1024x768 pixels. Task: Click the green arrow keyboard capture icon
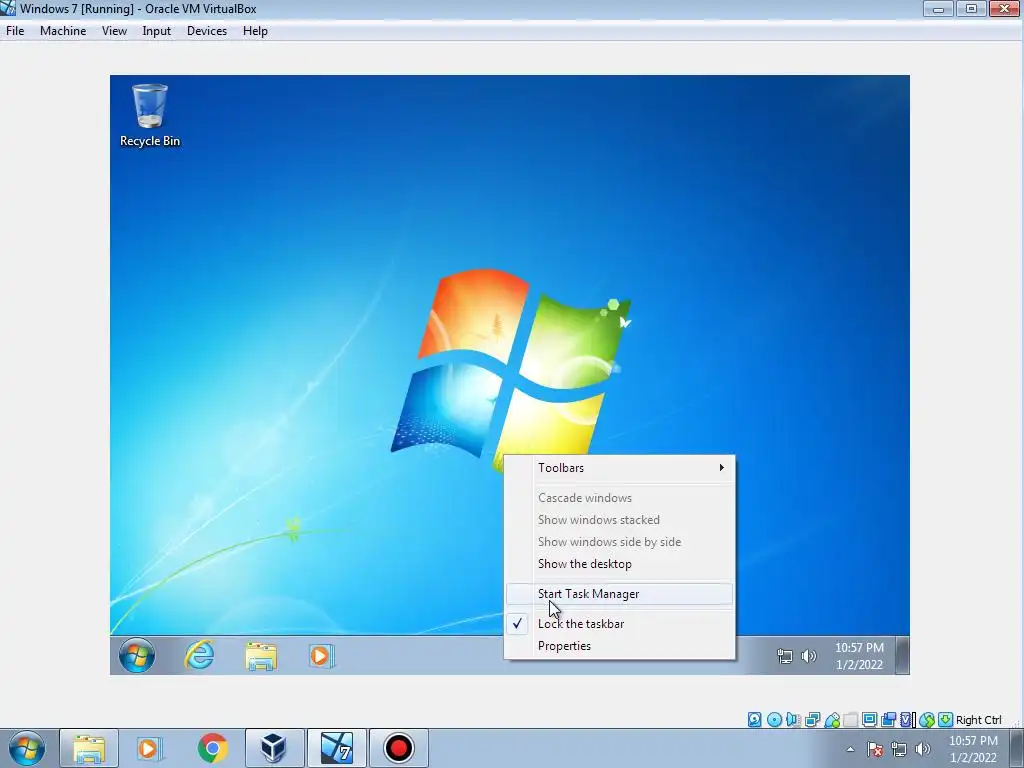945,720
